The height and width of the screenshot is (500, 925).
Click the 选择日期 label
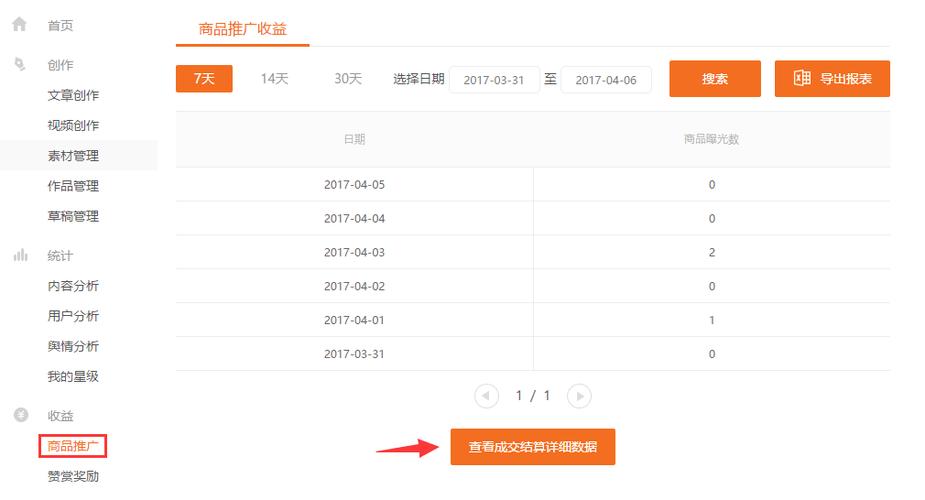[419, 79]
